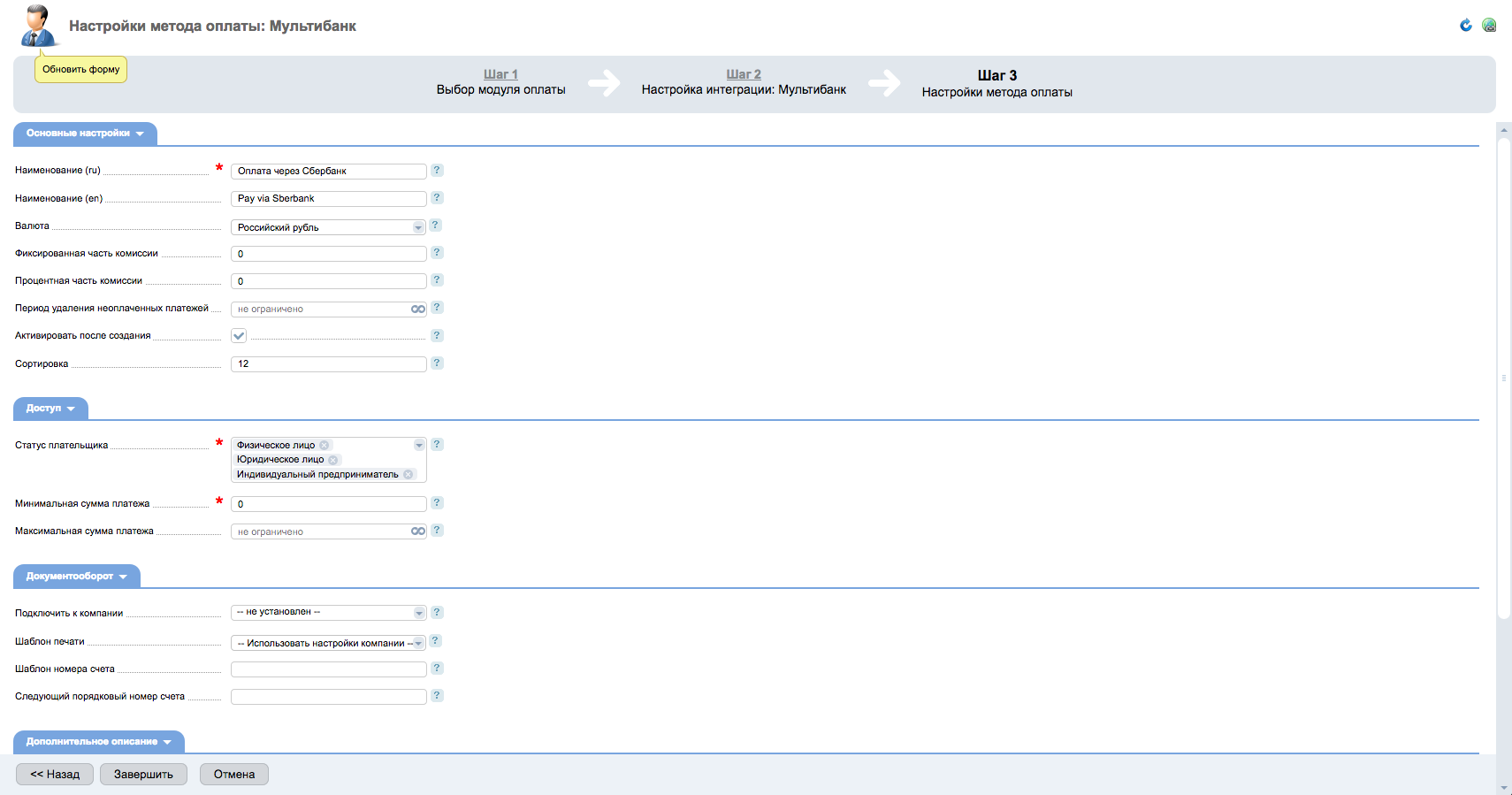Click the Отмена button
This screenshot has width=1512, height=795.
pyautogui.click(x=234, y=774)
